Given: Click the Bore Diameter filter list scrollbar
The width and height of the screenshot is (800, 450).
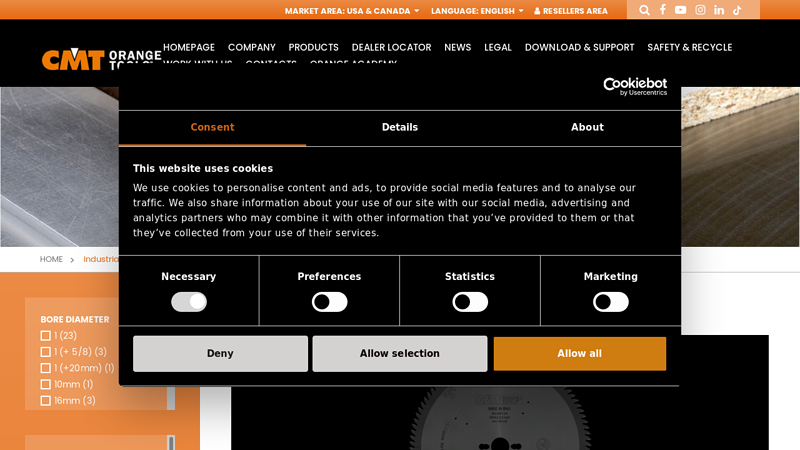Looking at the screenshot, I should pyautogui.click(x=171, y=397).
